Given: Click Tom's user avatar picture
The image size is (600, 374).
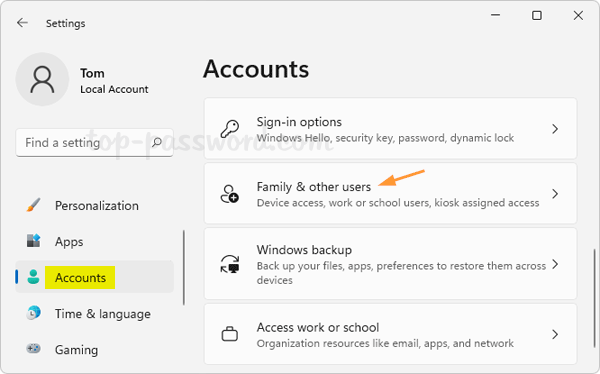Looking at the screenshot, I should point(42,79).
